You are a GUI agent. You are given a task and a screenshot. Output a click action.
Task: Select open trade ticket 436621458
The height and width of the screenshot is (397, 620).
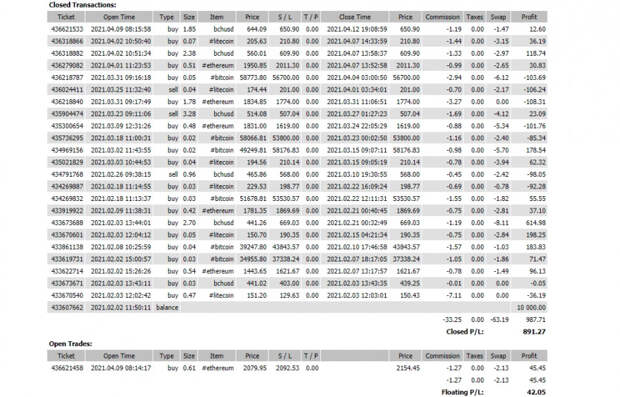pos(297,368)
